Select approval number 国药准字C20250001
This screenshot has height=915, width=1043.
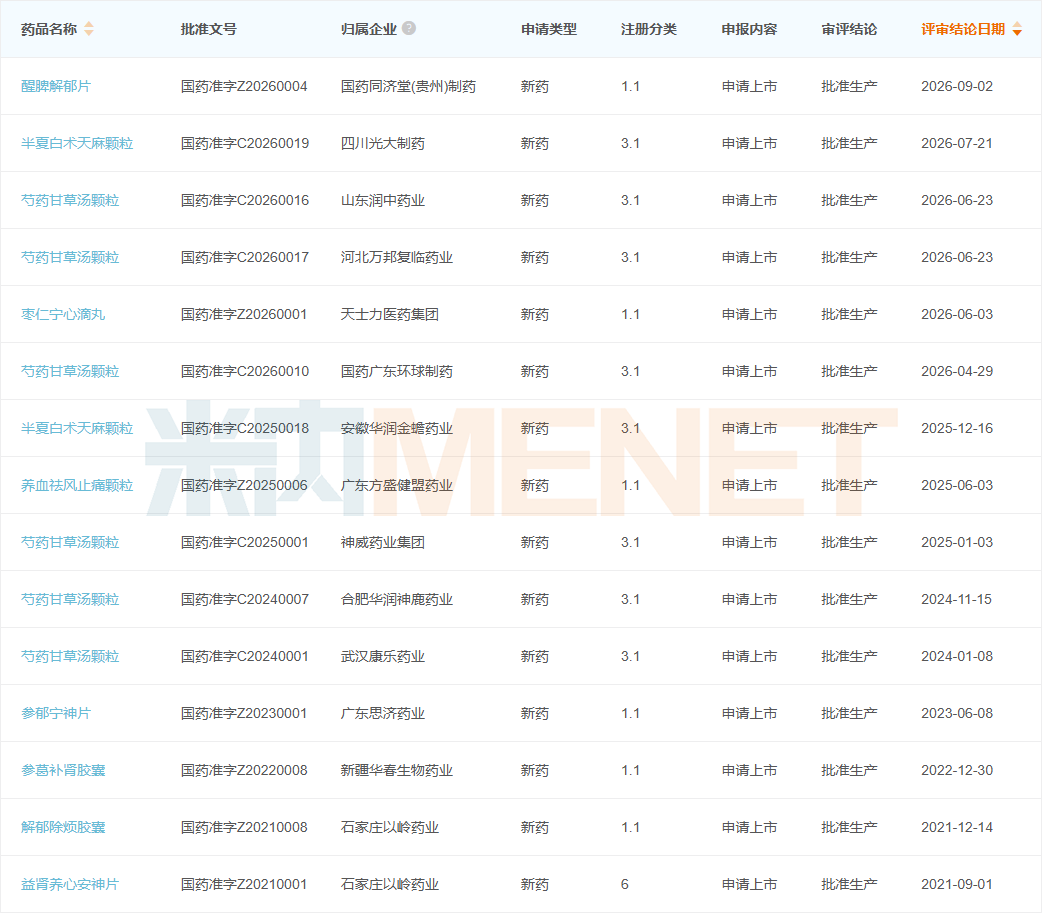tap(245, 543)
